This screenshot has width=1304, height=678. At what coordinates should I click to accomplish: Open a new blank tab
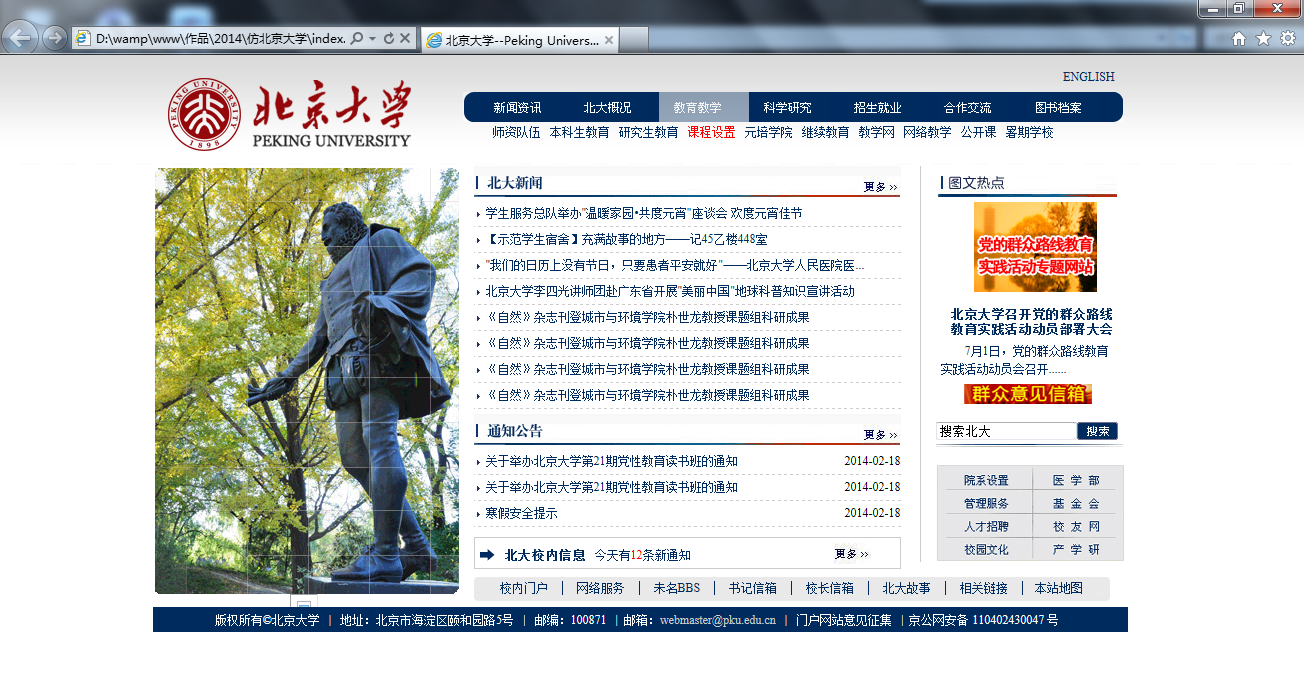tap(635, 40)
